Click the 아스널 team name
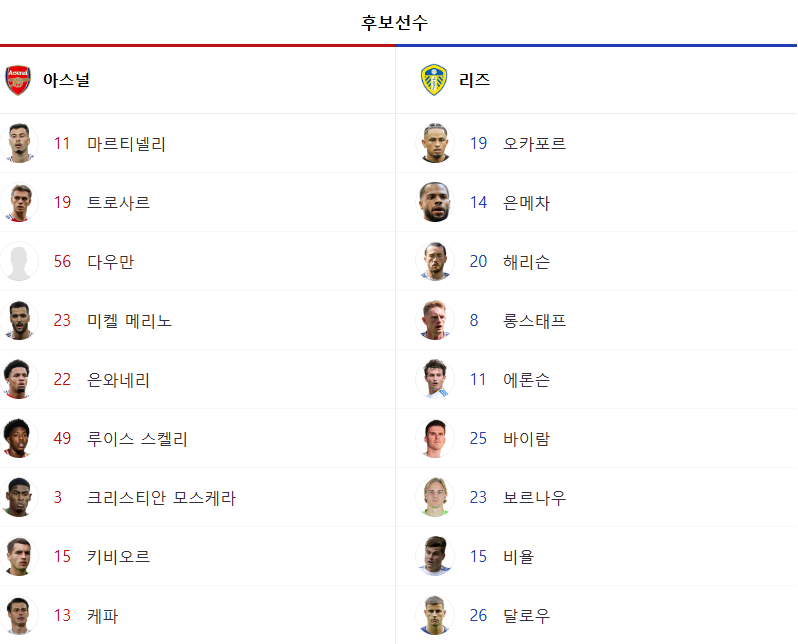 click(66, 80)
